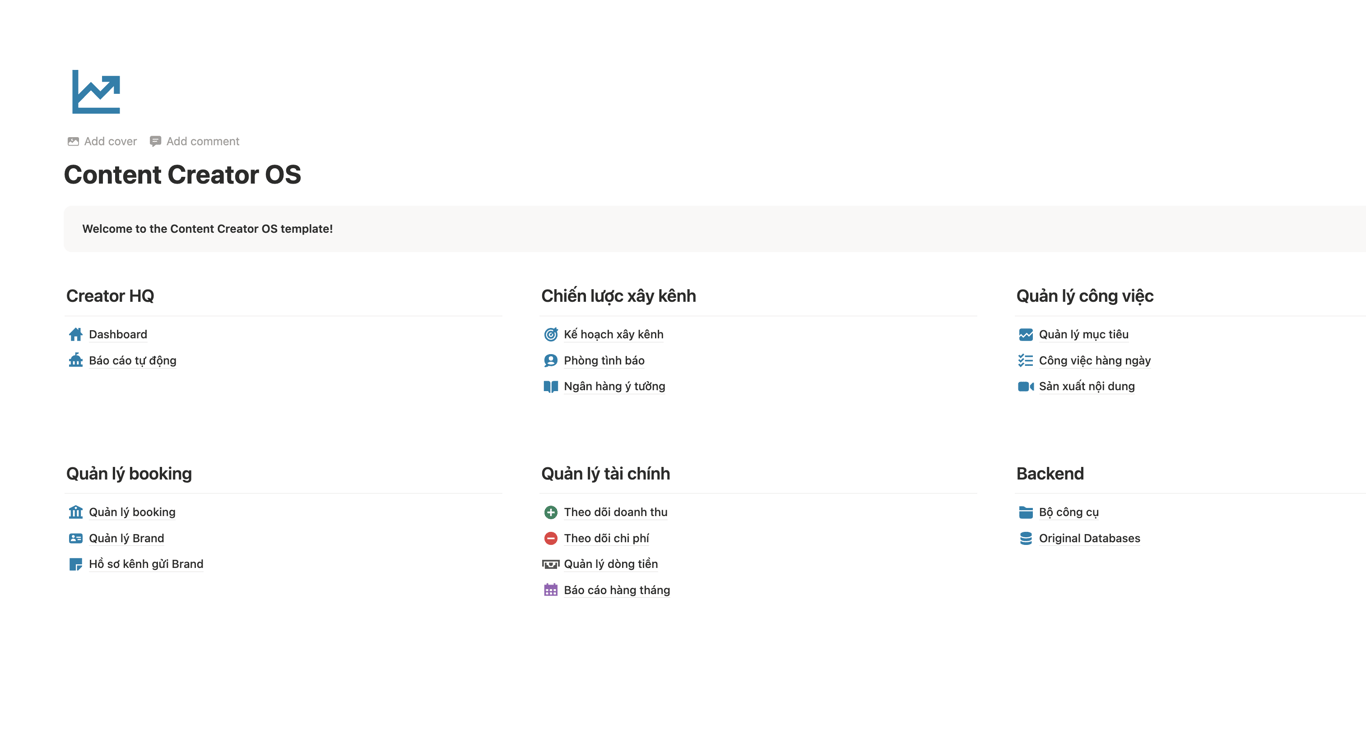The height and width of the screenshot is (738, 1366).
Task: Open Hồ sơ kênh gửi Brand page
Action: click(x=146, y=564)
